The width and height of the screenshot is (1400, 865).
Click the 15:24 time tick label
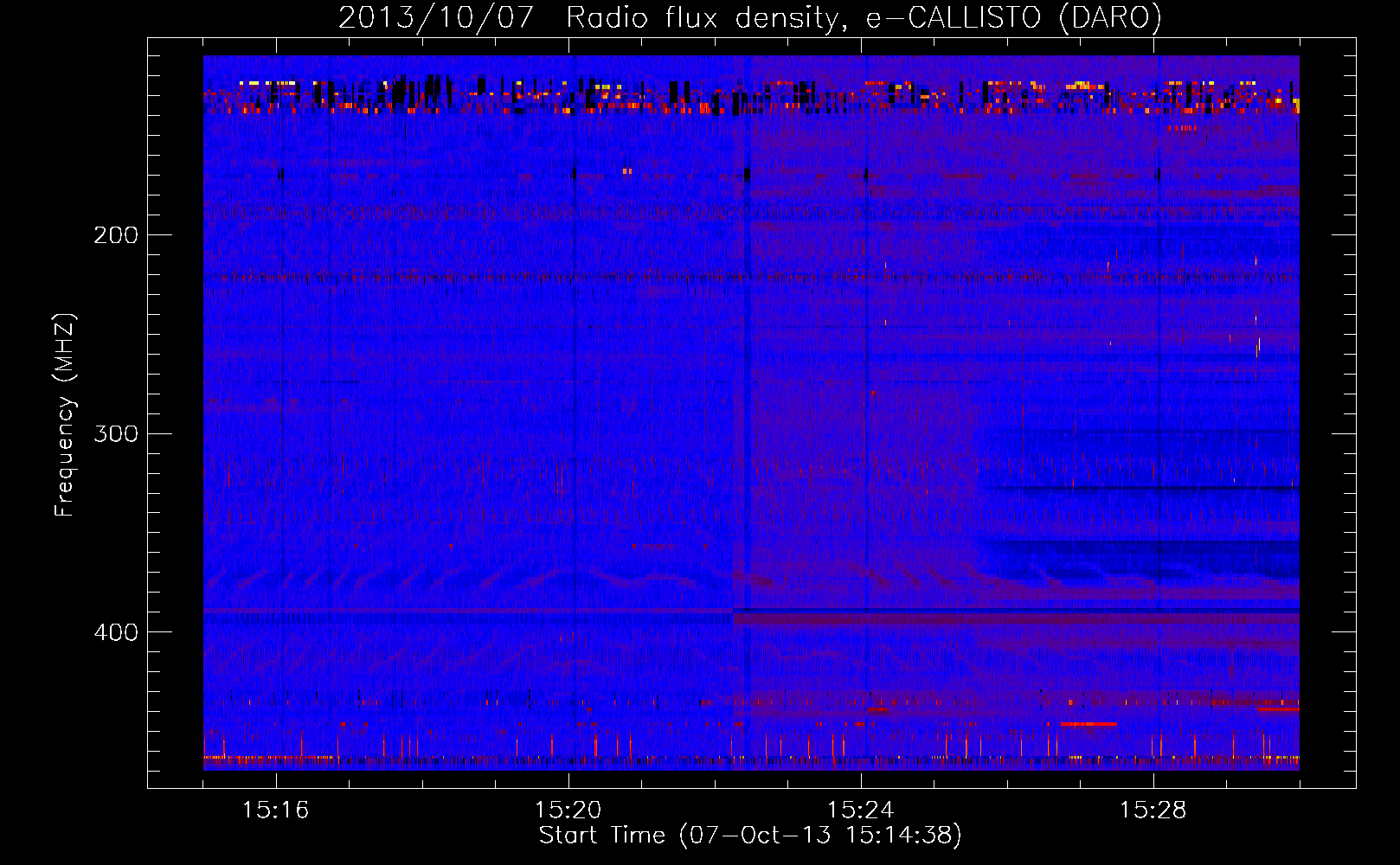coord(860,811)
